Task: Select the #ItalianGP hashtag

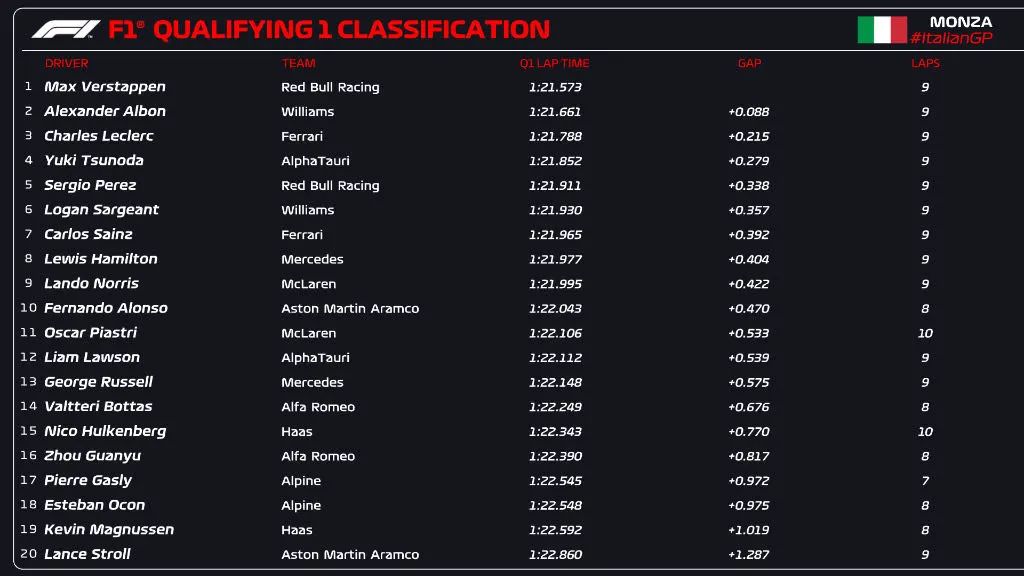Action: (951, 38)
